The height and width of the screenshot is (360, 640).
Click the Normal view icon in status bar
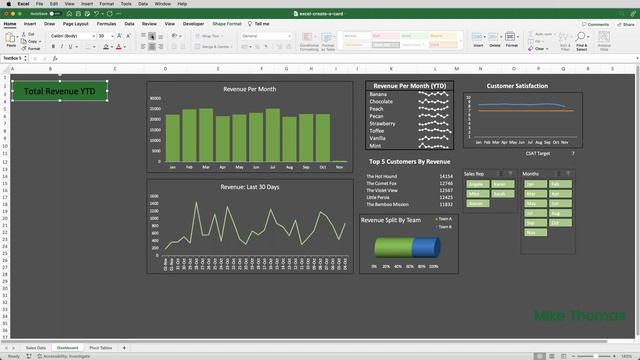click(540, 356)
